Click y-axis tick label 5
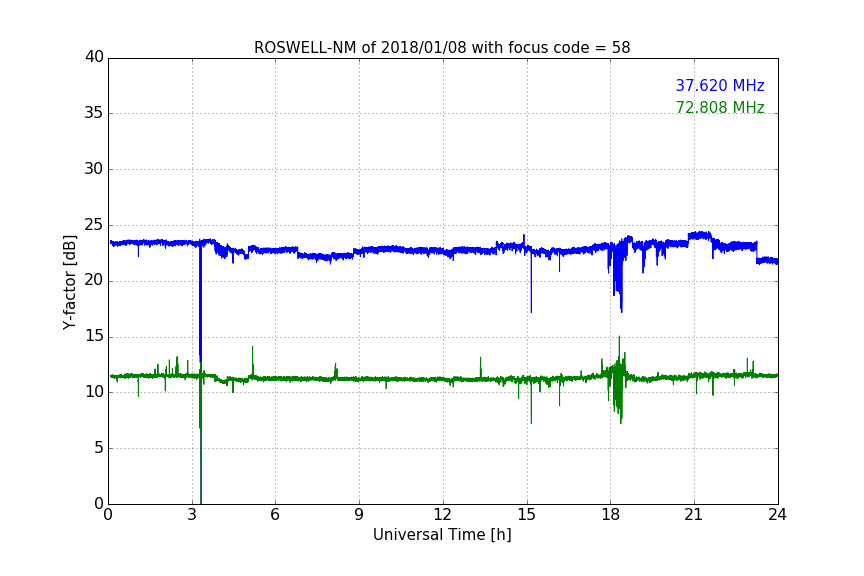864x576 pixels. tap(99, 448)
